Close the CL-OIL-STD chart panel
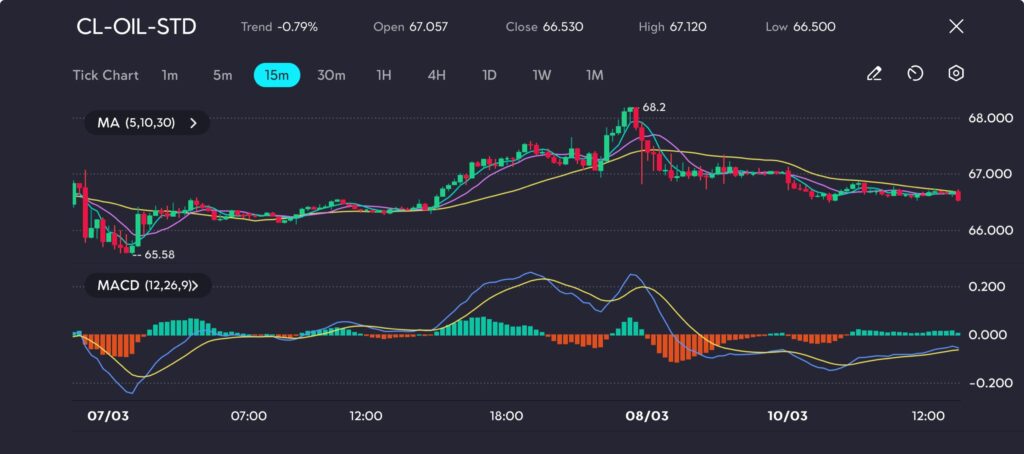The image size is (1024, 454). [956, 27]
